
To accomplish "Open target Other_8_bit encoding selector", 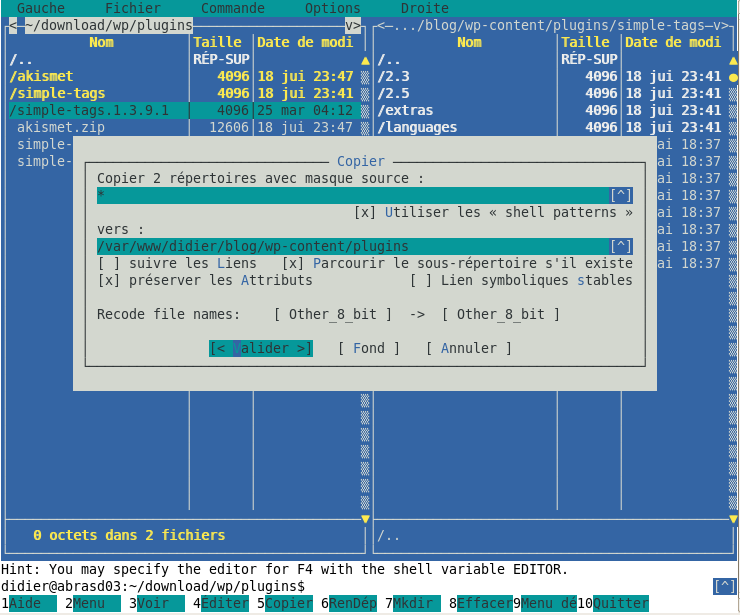I will (x=501, y=314).
